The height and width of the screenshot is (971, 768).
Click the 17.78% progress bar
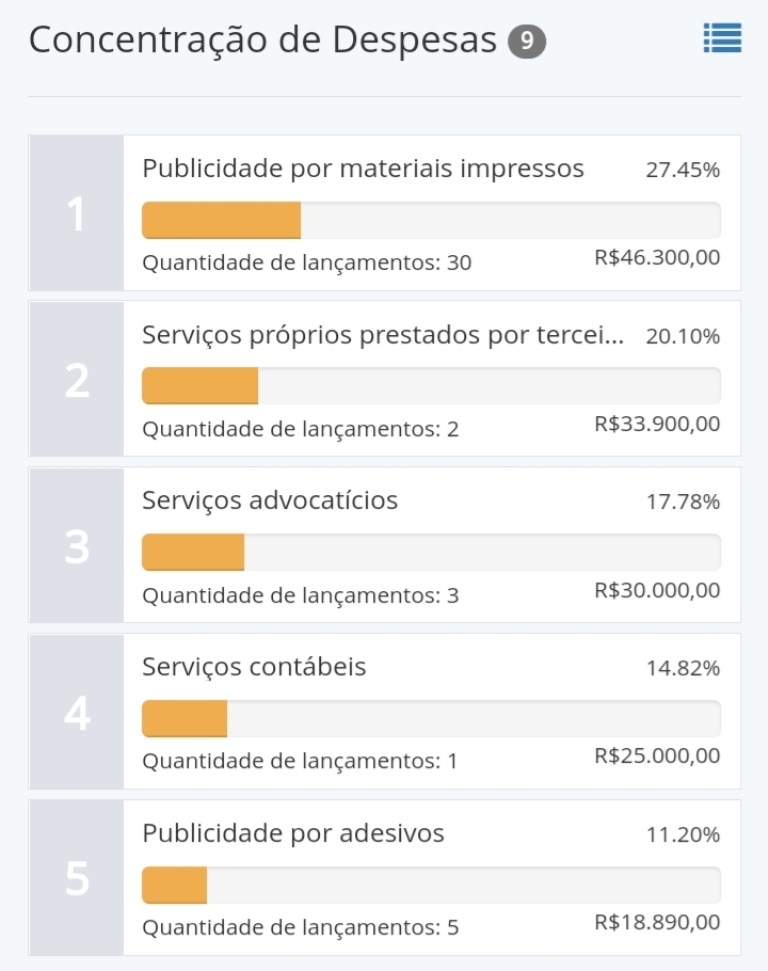(431, 552)
